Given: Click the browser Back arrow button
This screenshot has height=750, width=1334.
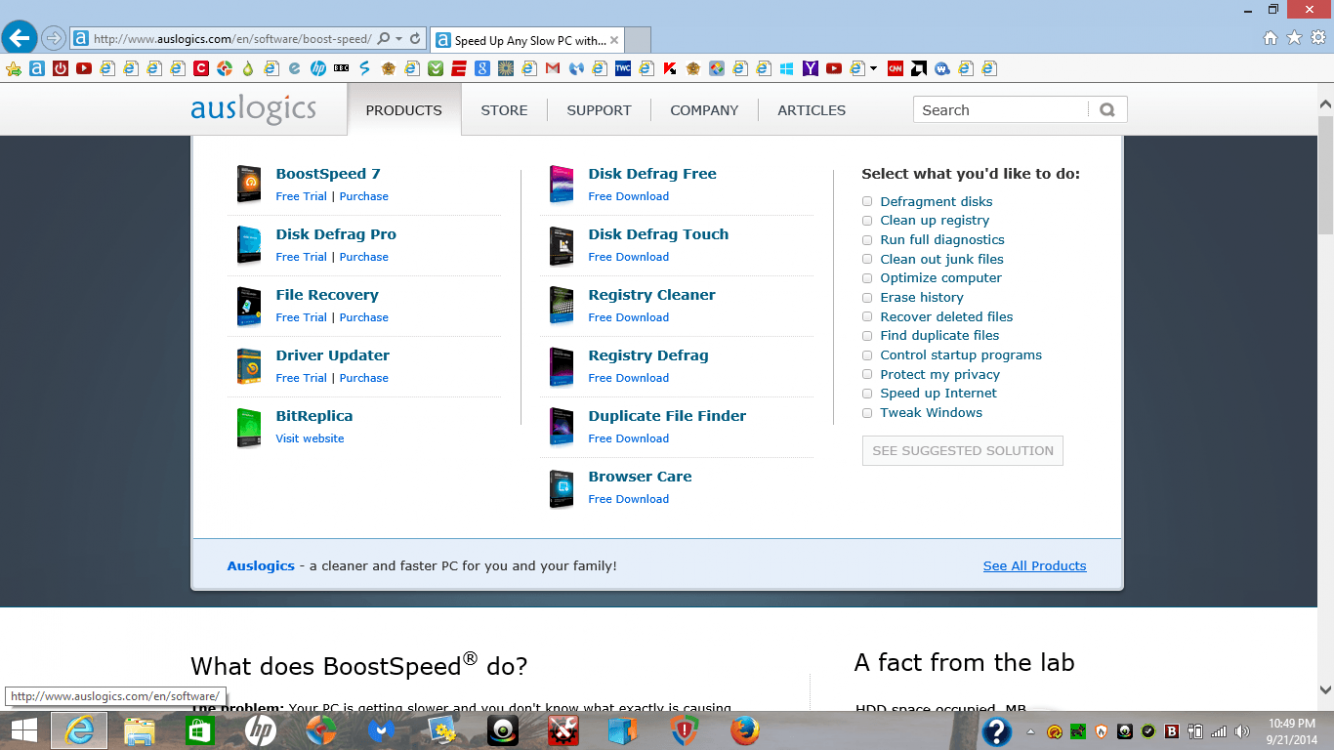Looking at the screenshot, I should 19,38.
